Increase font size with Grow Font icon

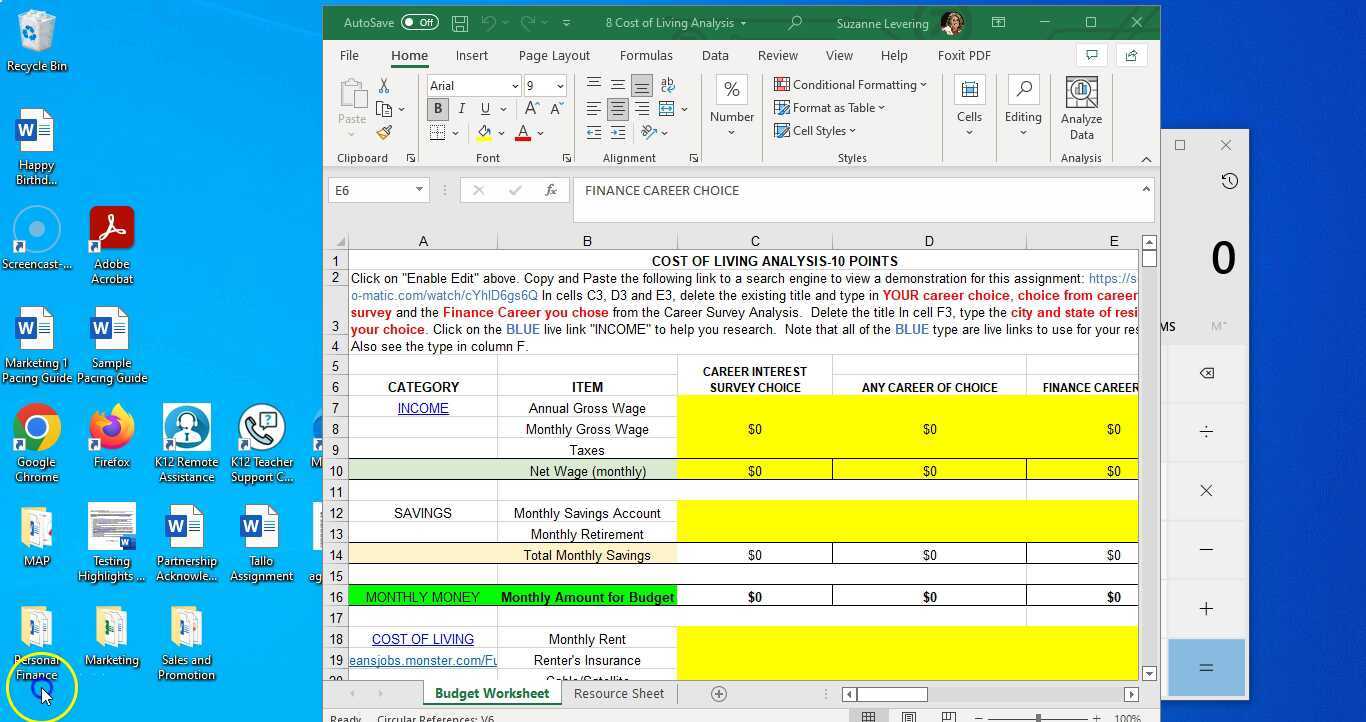click(x=534, y=108)
